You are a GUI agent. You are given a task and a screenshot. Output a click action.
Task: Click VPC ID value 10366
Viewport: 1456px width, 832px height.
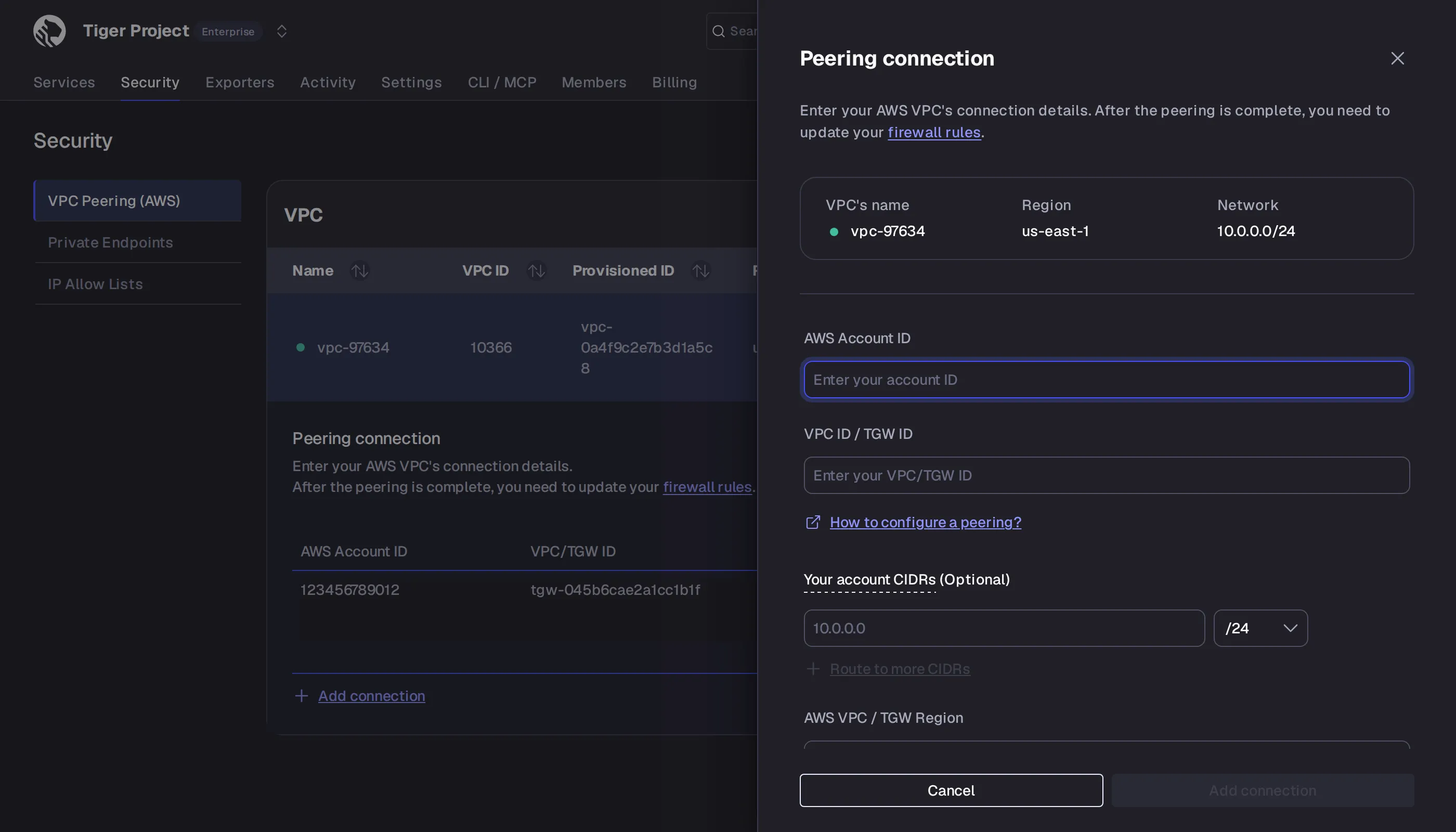(491, 347)
